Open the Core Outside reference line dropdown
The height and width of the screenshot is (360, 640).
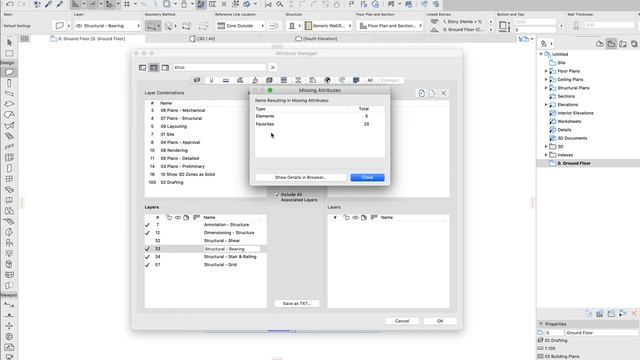click(240, 26)
